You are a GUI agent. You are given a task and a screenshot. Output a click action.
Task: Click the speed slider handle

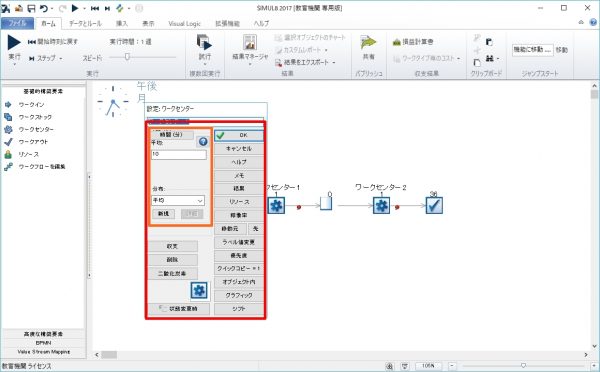point(127,57)
